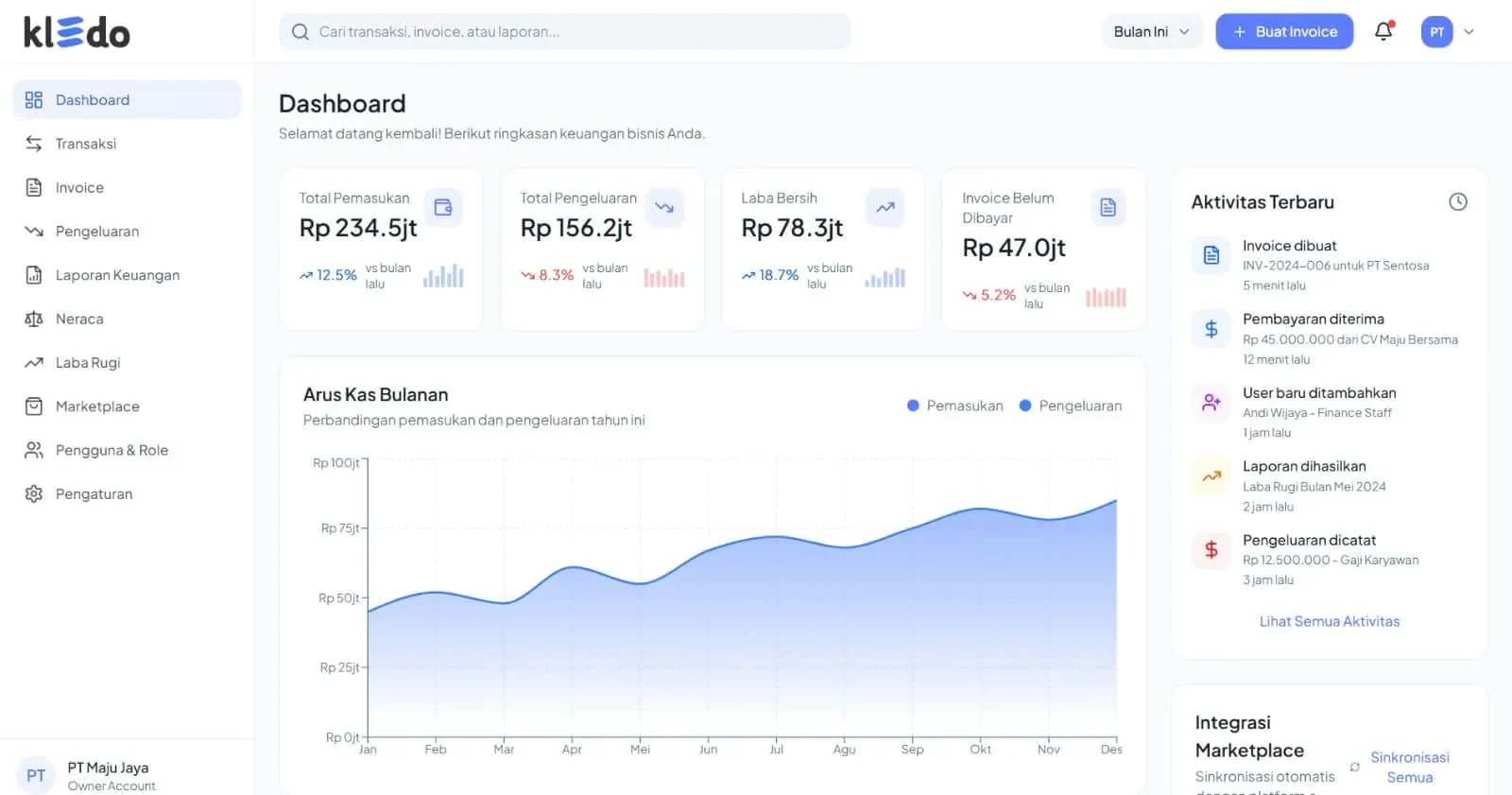Click the Pengeluaran dicatat dollar icon

1211,549
